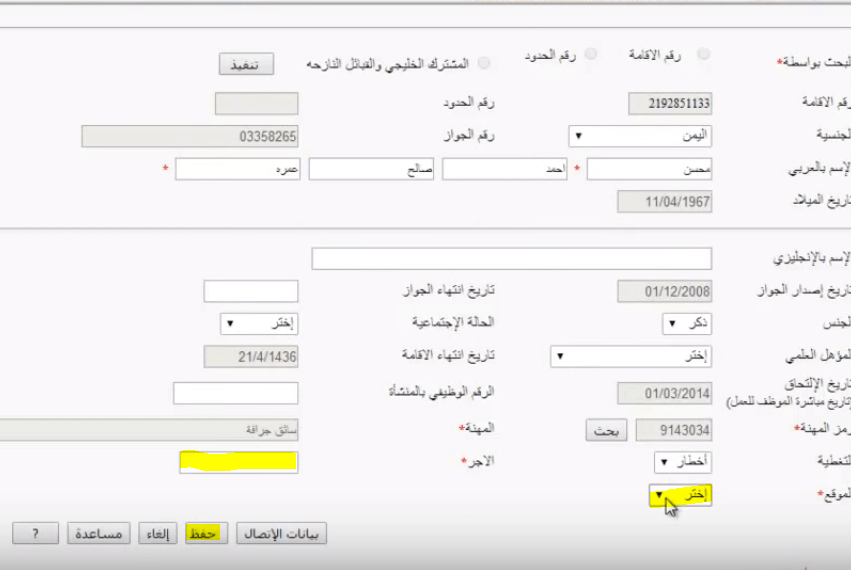The height and width of the screenshot is (570, 851).
Task: Select the رقم الاقامة radio button
Action: 703,54
